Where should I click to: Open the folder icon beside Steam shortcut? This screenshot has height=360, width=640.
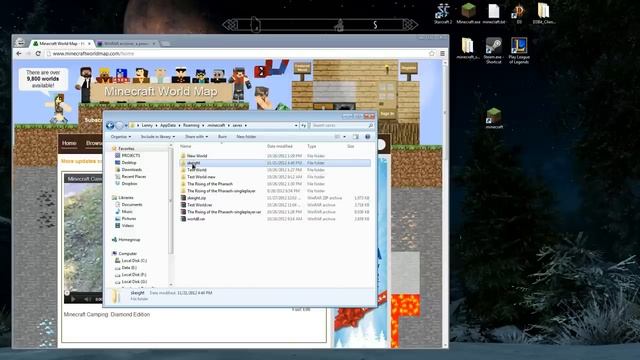tap(468, 48)
